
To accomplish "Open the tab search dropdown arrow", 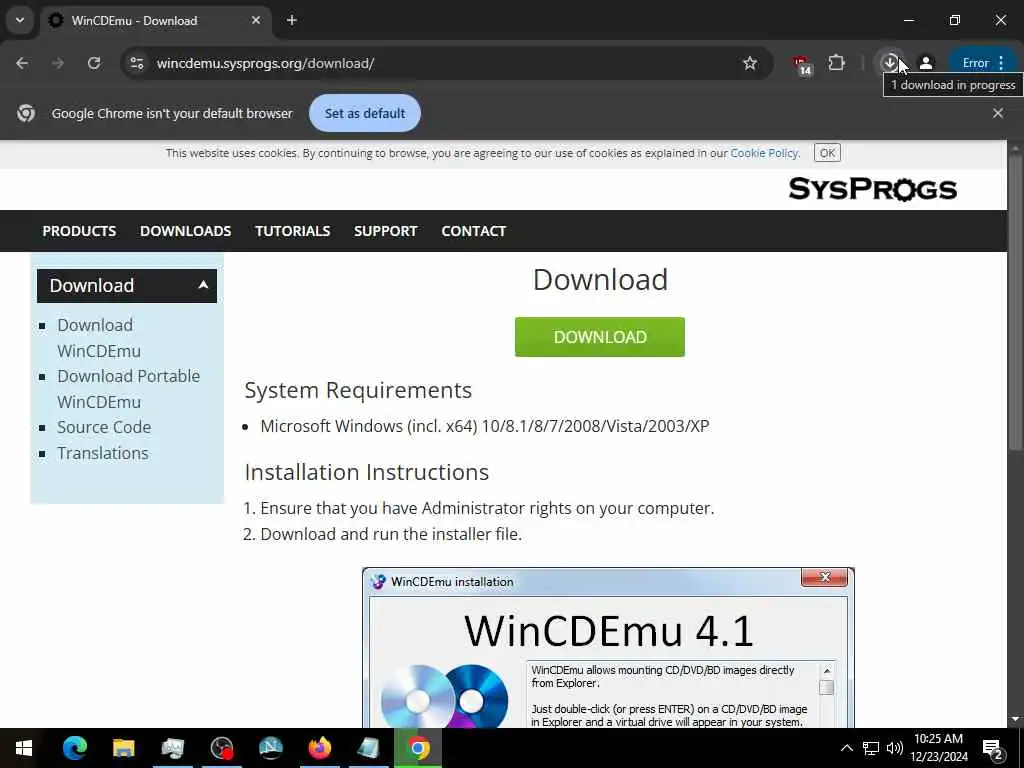I will [20, 20].
